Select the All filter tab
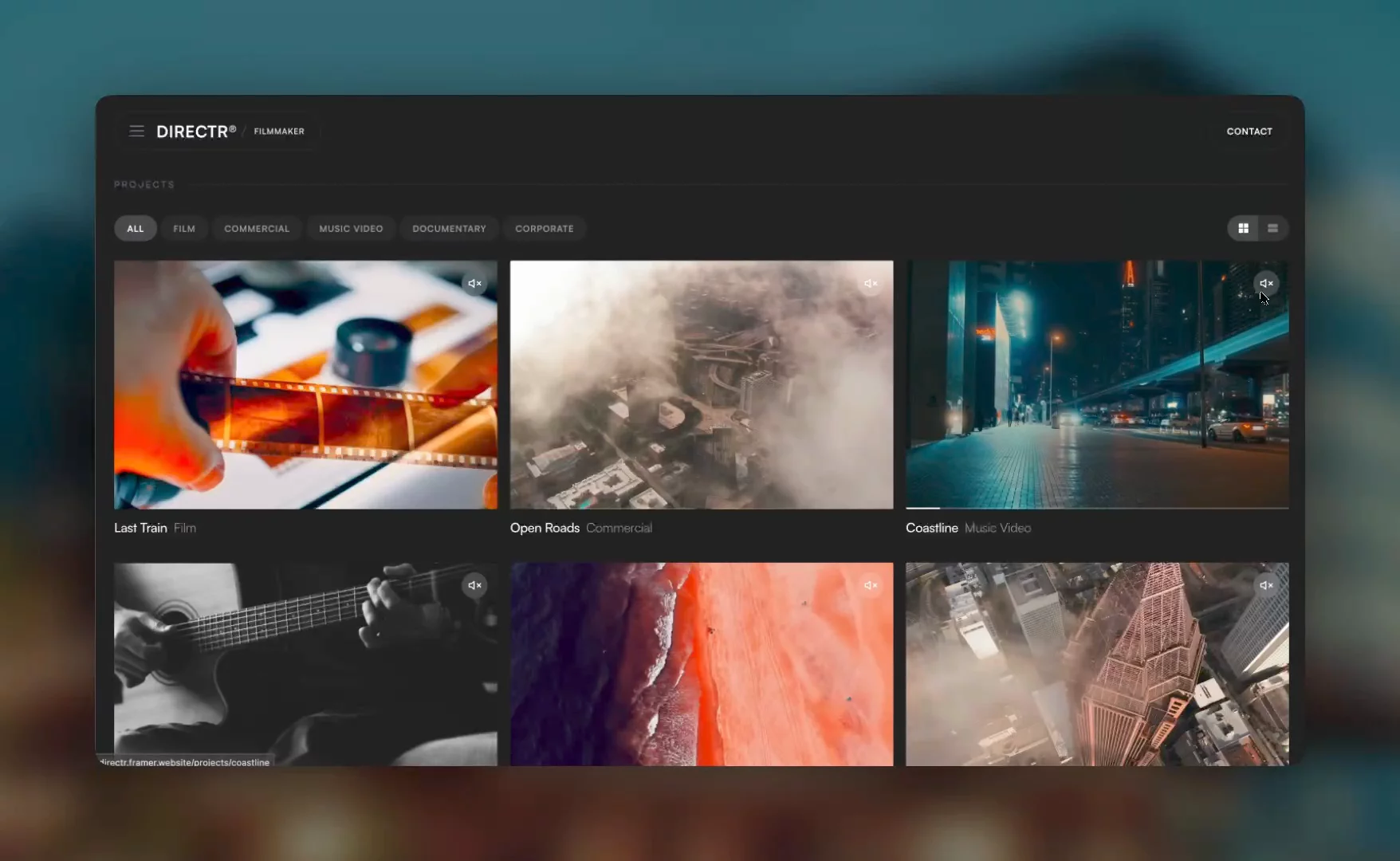The height and width of the screenshot is (861, 1400). pyautogui.click(x=136, y=229)
